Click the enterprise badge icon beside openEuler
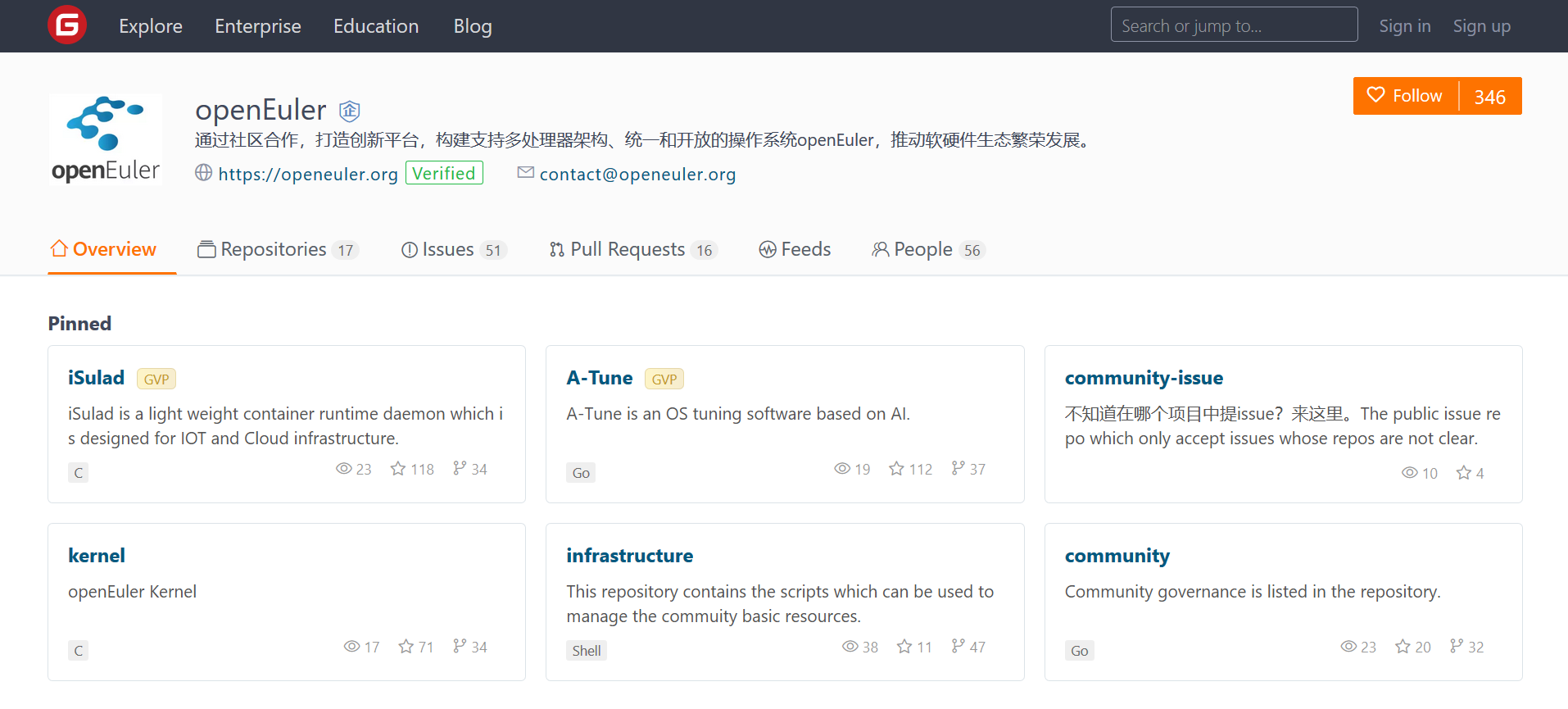Screen dimensions: 1568x709 coord(350,110)
